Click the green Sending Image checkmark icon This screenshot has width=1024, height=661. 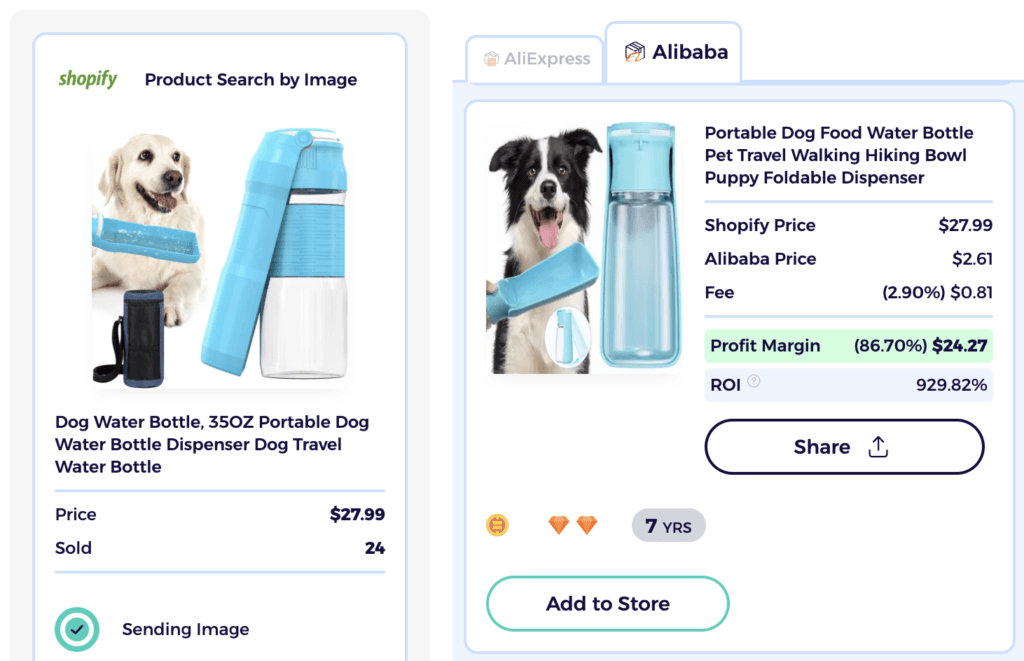77,629
